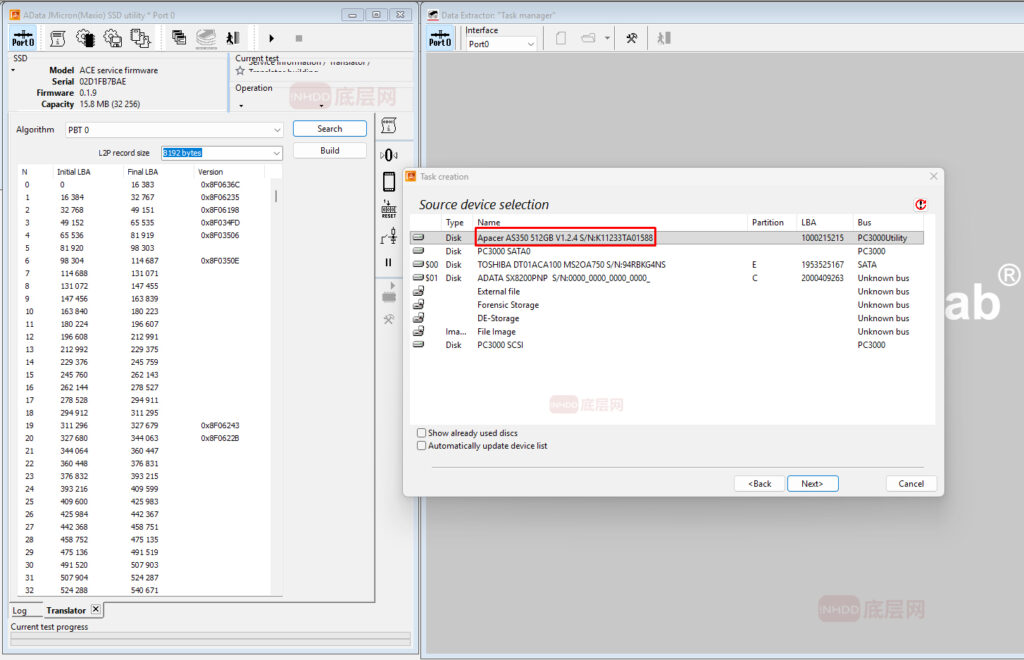Switch to the Log tab
Image resolution: width=1024 pixels, height=660 pixels.
point(20,610)
